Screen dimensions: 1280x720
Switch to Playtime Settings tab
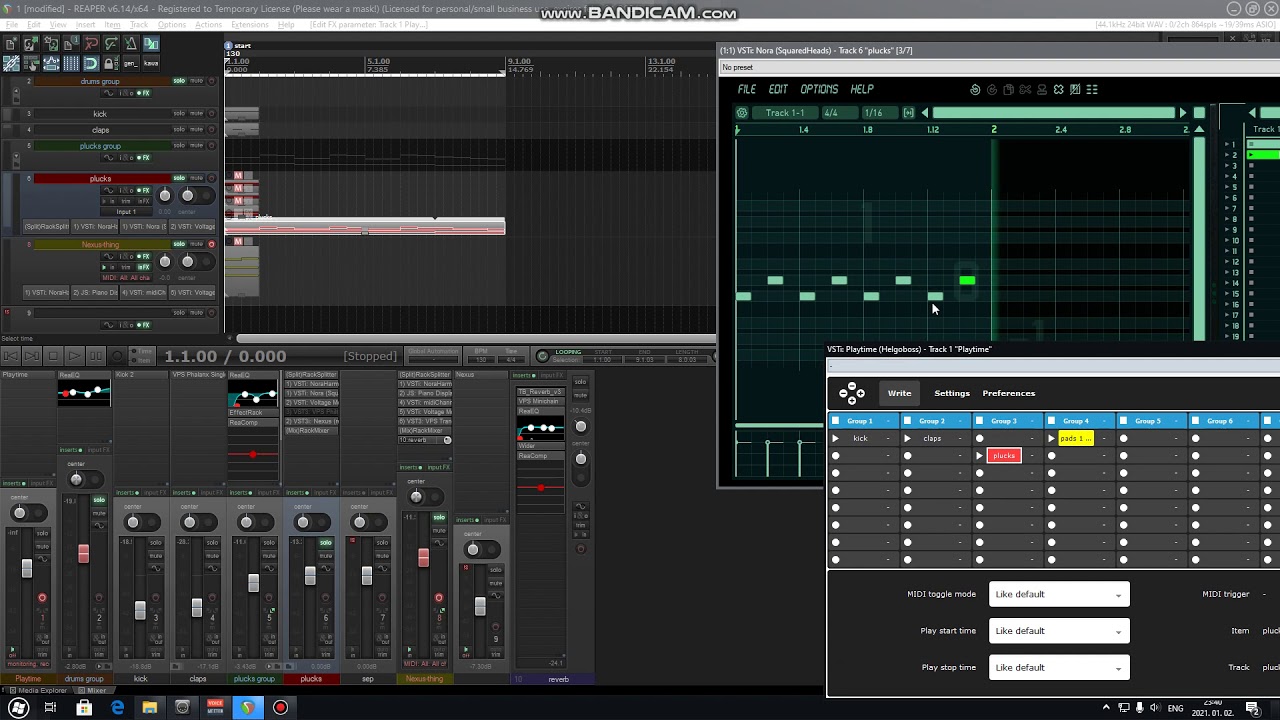(952, 393)
